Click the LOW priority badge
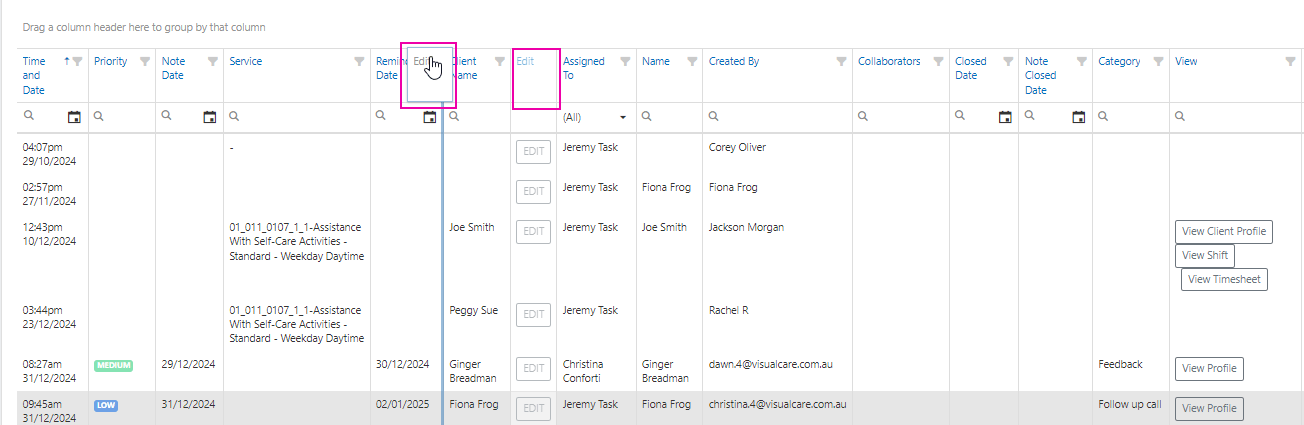This screenshot has width=1304, height=425. pos(106,405)
